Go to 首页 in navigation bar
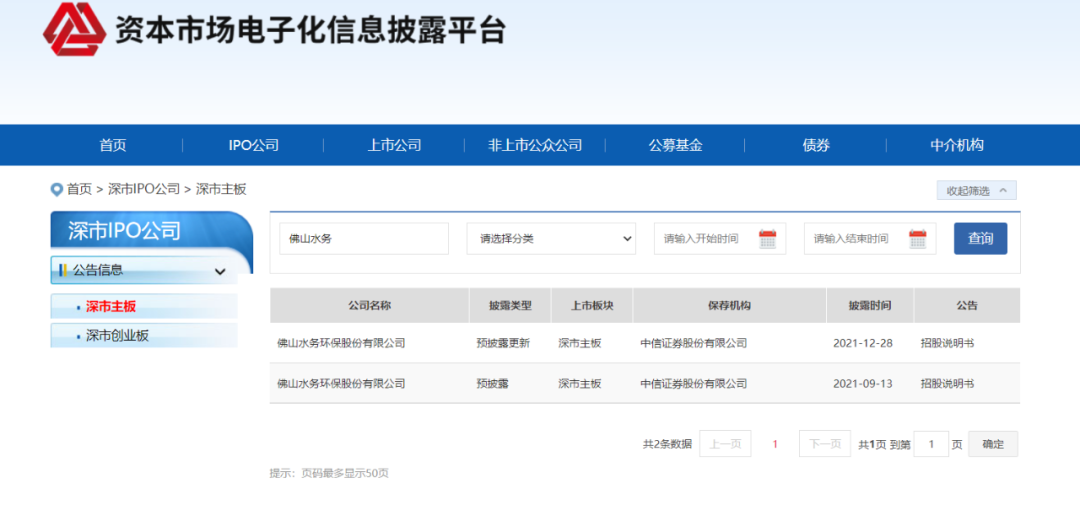This screenshot has width=1080, height=505. point(113,145)
